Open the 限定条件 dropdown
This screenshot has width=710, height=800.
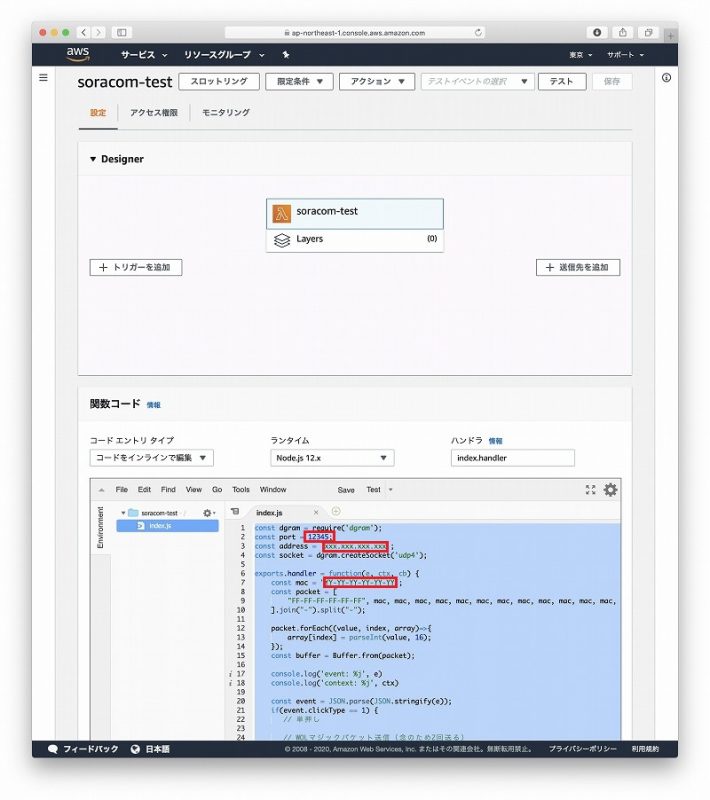299,82
